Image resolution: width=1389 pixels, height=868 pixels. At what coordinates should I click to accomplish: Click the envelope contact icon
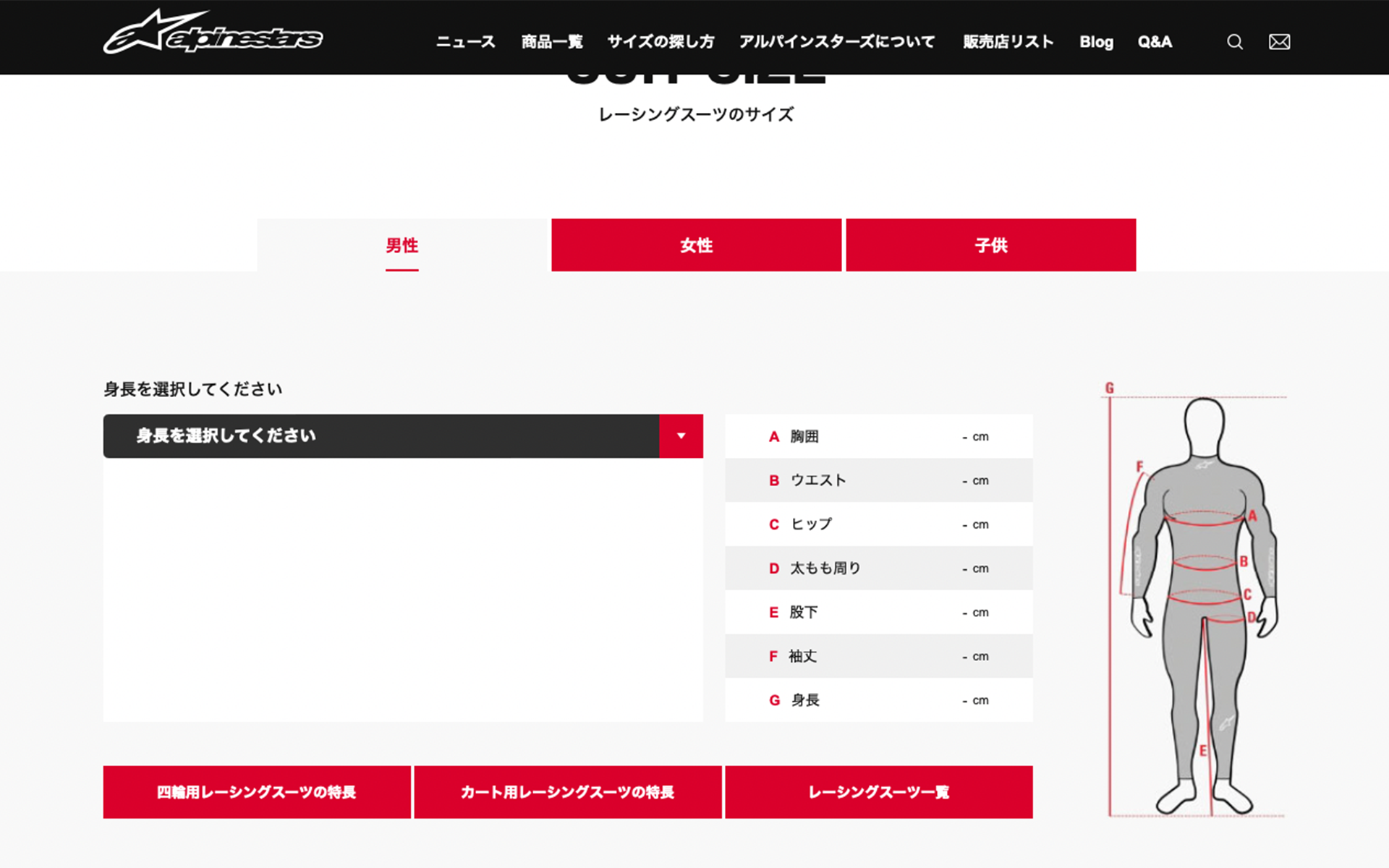(x=1278, y=42)
